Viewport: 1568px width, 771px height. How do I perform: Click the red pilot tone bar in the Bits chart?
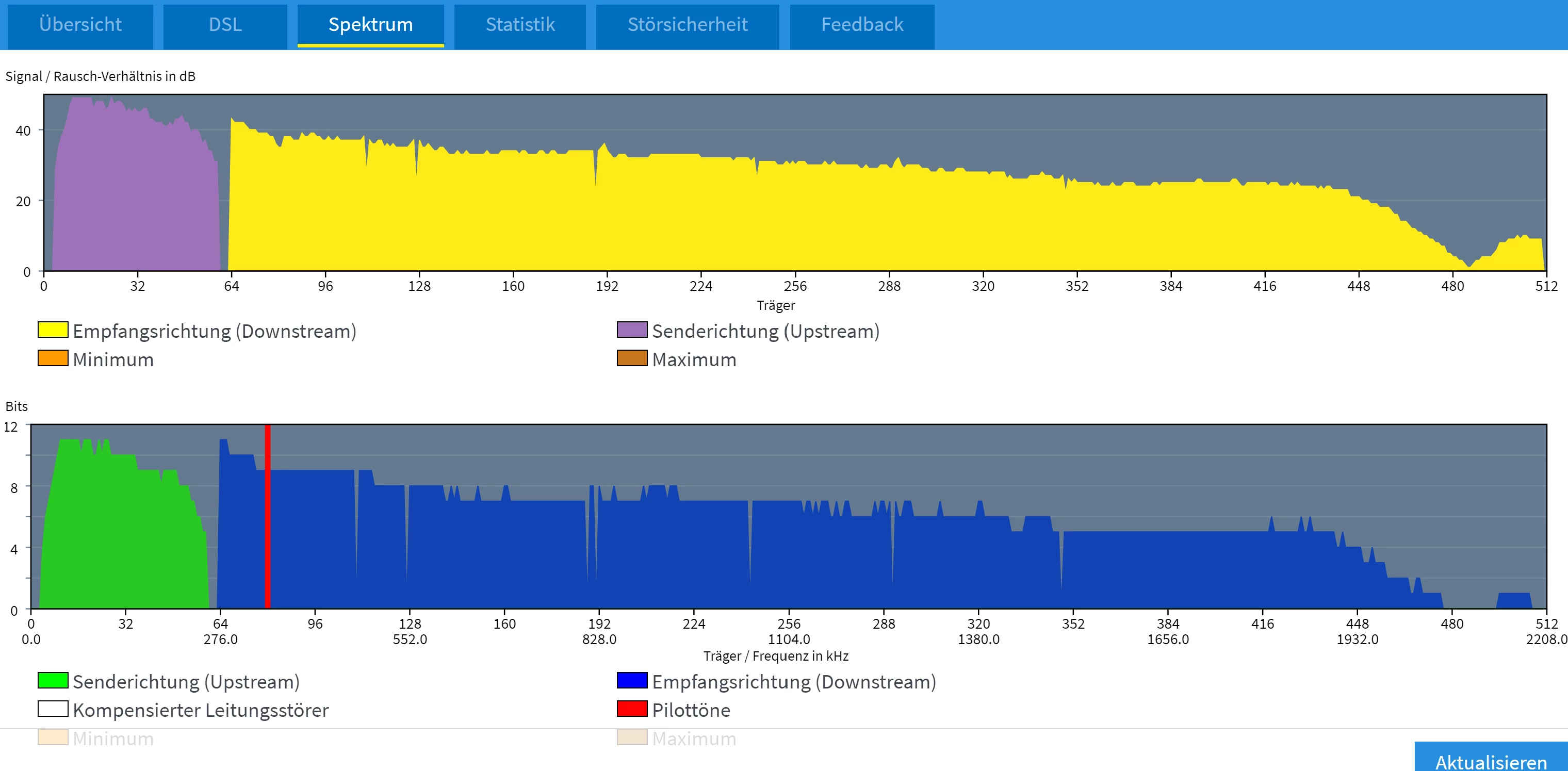[267, 517]
